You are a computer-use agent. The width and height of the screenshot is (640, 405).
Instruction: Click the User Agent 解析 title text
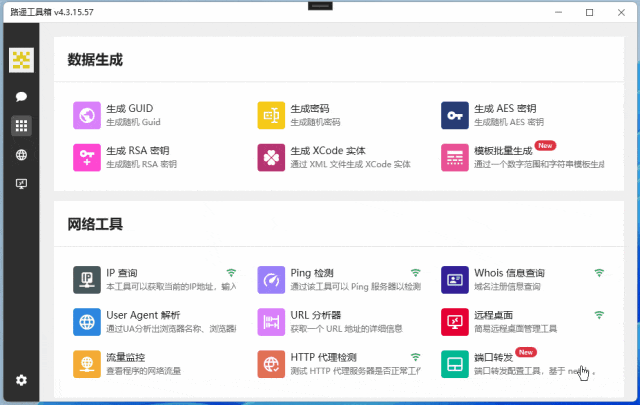(x=143, y=315)
